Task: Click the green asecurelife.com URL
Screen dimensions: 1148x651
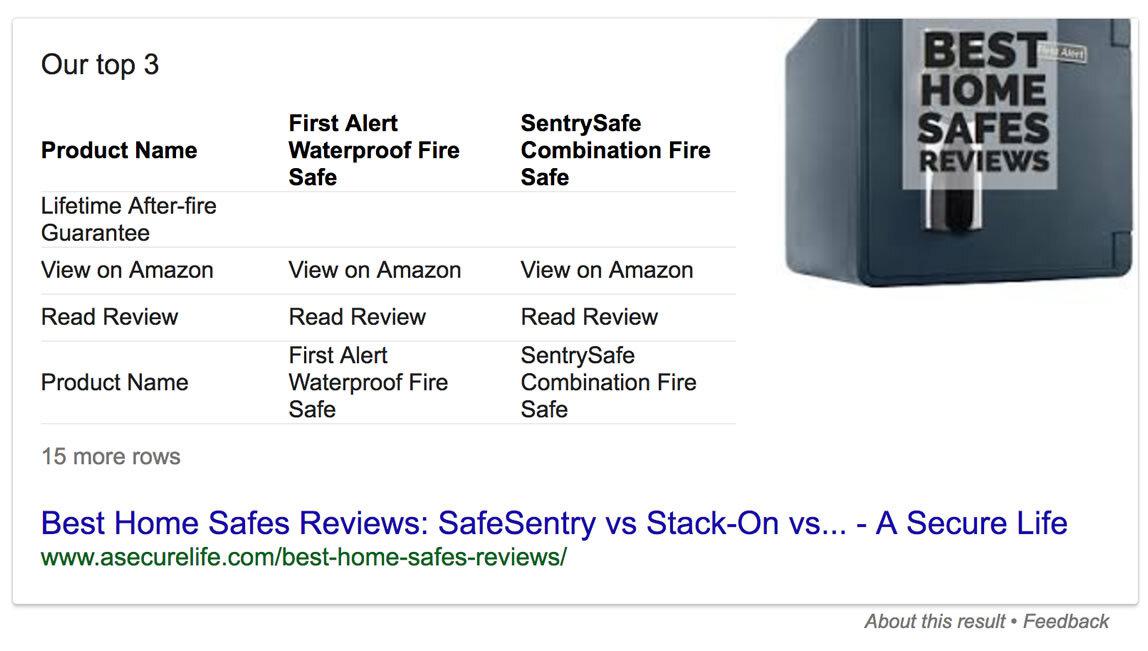Action: [x=303, y=557]
